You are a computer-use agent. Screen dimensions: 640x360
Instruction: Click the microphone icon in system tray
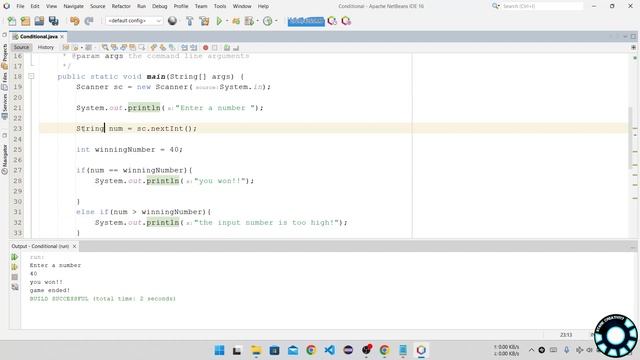tap(567, 350)
